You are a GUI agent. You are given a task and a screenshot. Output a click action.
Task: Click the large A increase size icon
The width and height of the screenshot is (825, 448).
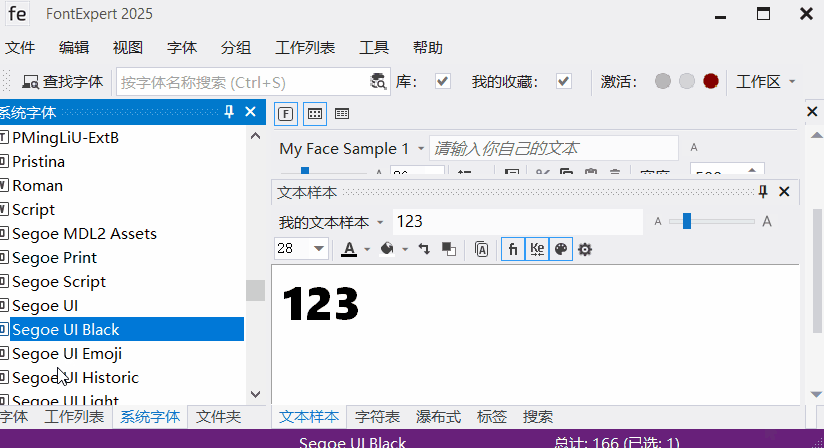[x=767, y=222]
